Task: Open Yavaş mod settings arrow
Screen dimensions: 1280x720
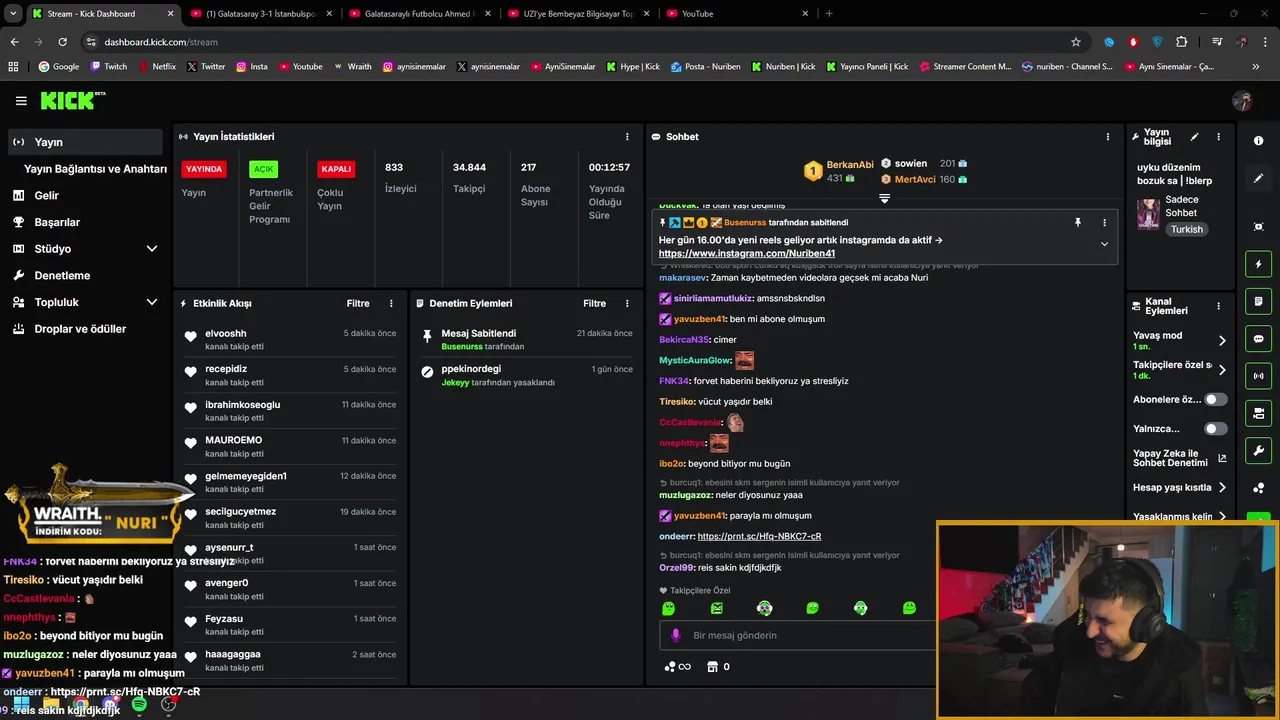Action: coord(1221,340)
